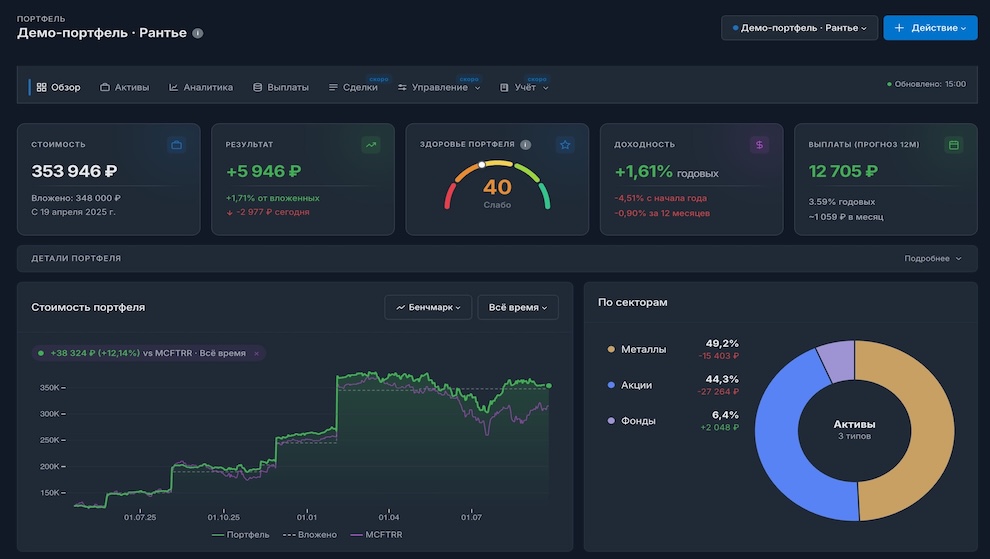This screenshot has width=990, height=559.
Task: Click the 350K axis label
Action: (49, 388)
